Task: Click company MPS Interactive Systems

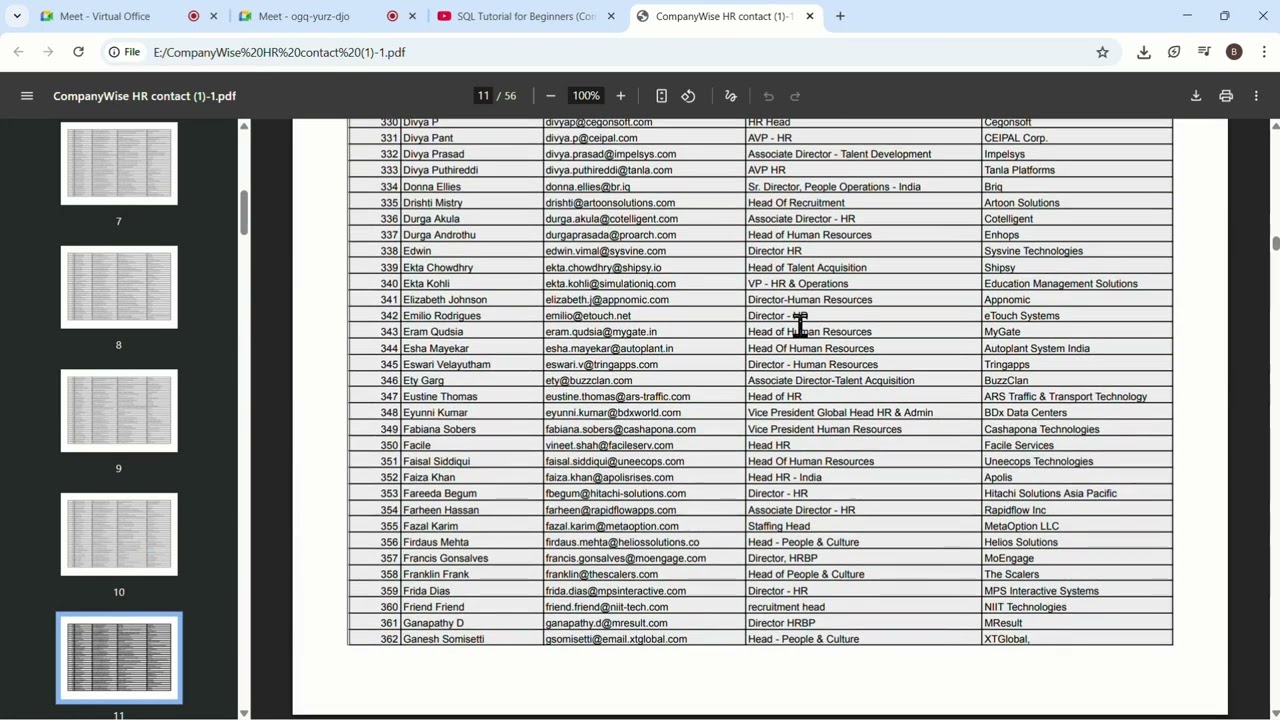Action: pos(1041,591)
